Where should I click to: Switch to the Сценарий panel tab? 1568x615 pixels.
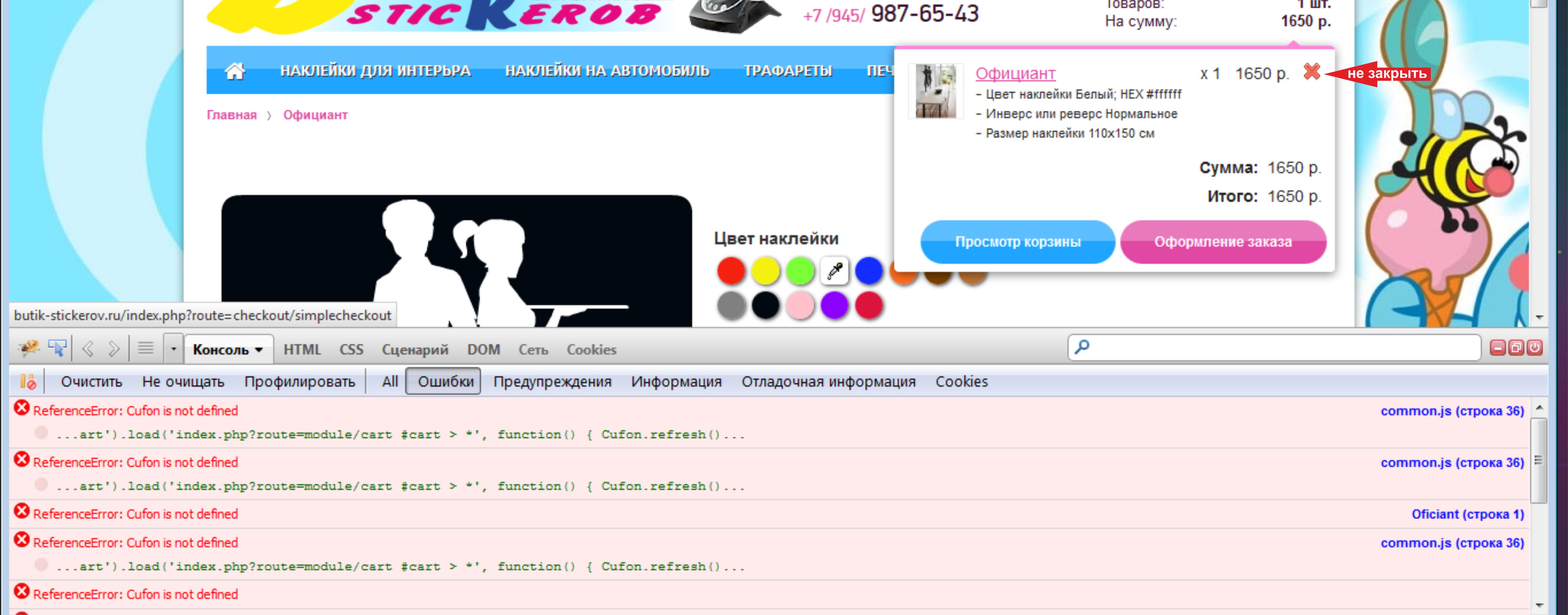415,350
